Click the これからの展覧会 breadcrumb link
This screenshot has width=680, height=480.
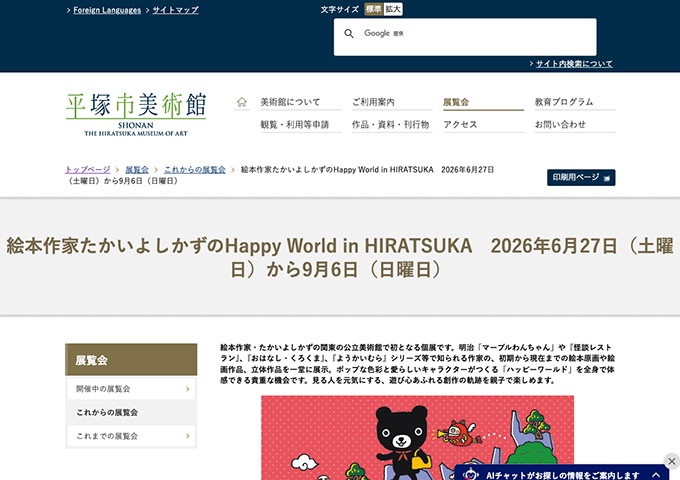click(x=195, y=170)
